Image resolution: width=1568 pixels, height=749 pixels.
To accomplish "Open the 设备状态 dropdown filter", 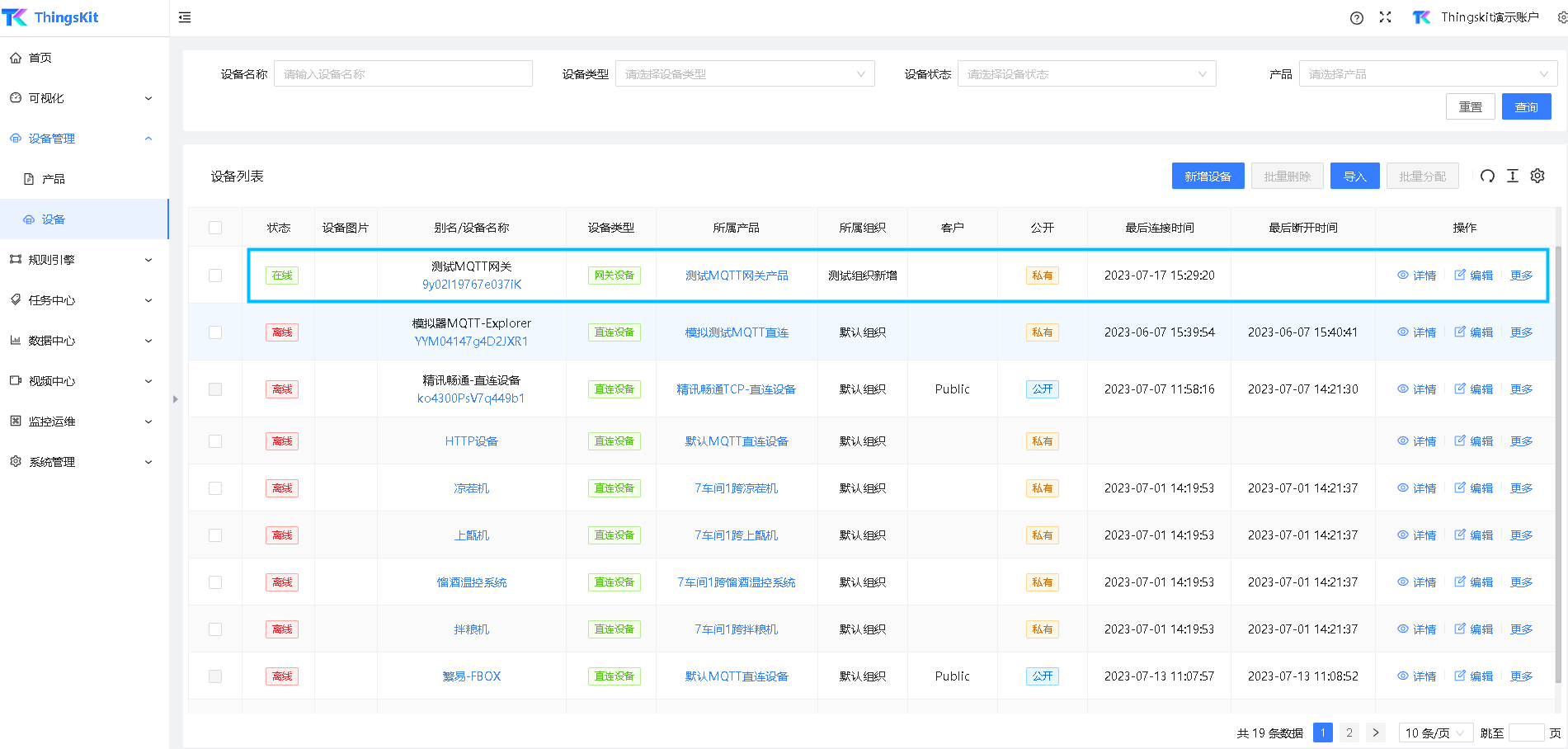I will [1085, 74].
